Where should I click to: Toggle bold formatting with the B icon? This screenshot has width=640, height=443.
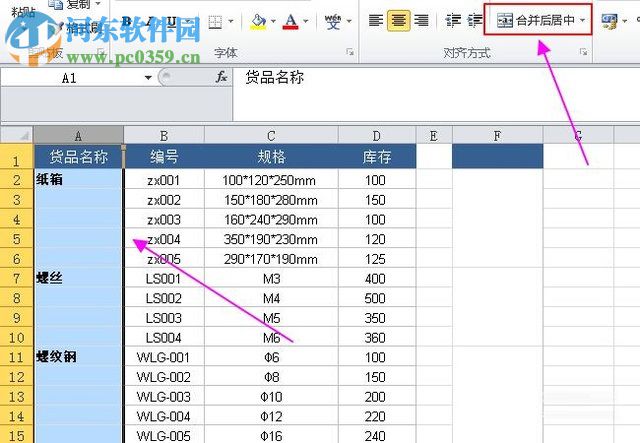click(x=127, y=21)
